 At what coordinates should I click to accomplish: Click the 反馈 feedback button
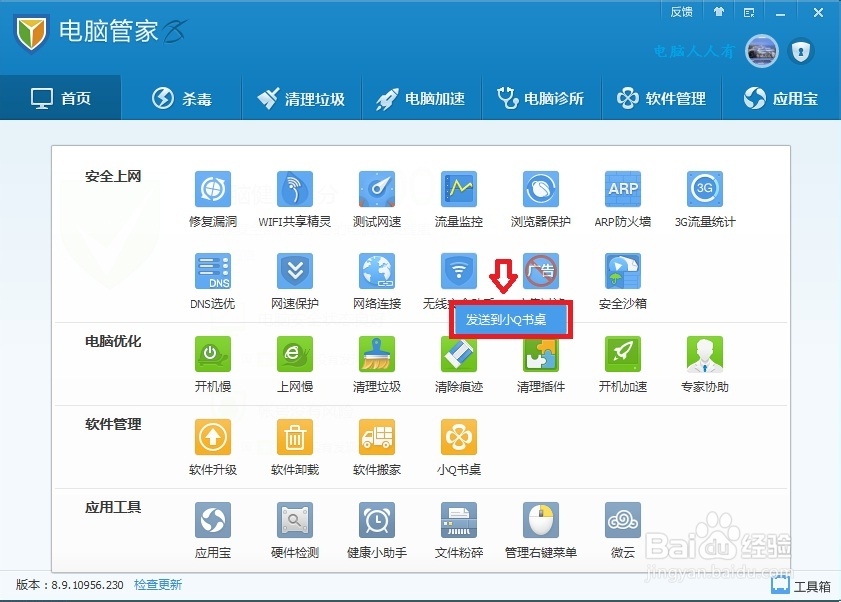[x=681, y=12]
